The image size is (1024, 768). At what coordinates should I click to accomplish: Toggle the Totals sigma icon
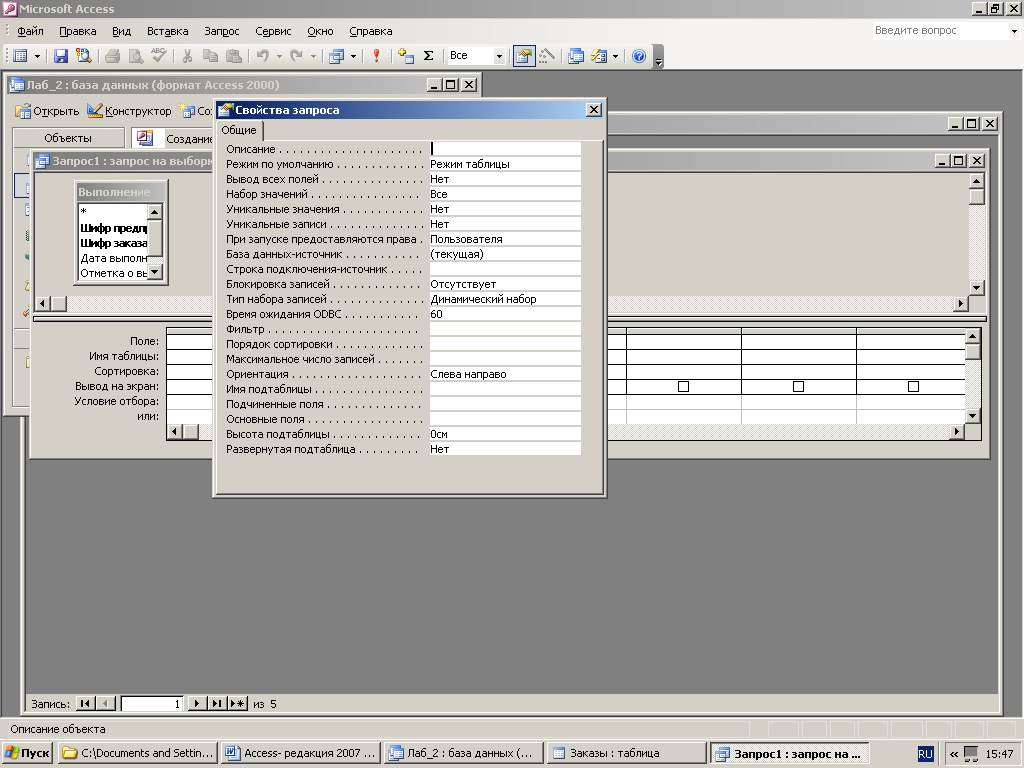pos(428,56)
